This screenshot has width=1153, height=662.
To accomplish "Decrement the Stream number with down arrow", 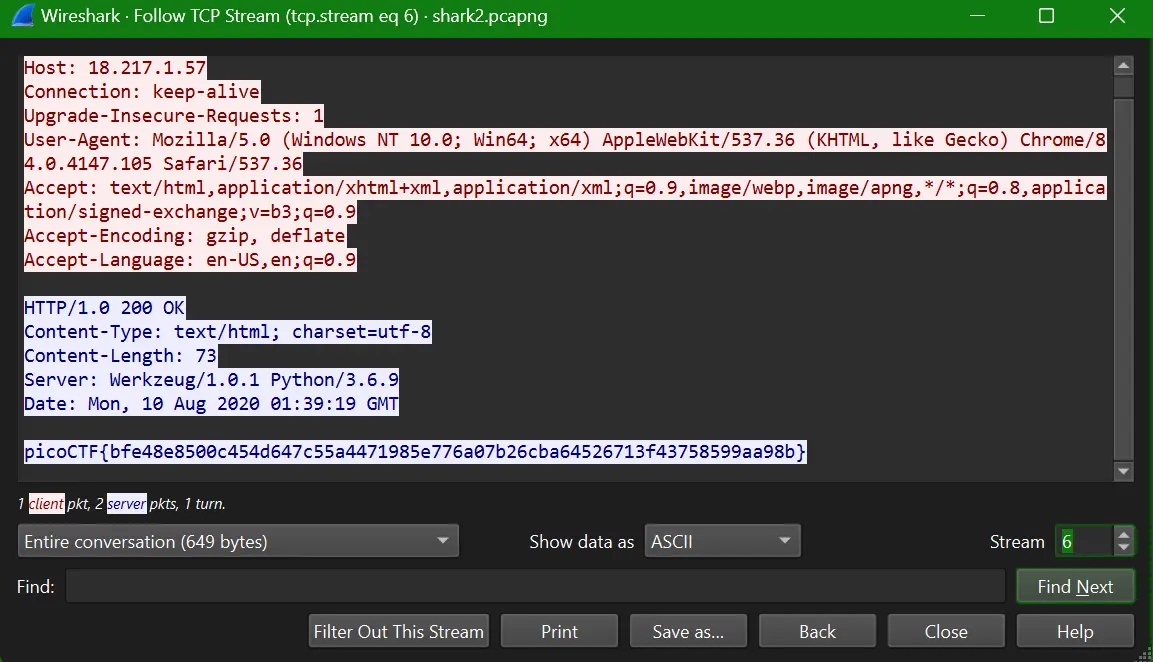I will (x=1125, y=548).
